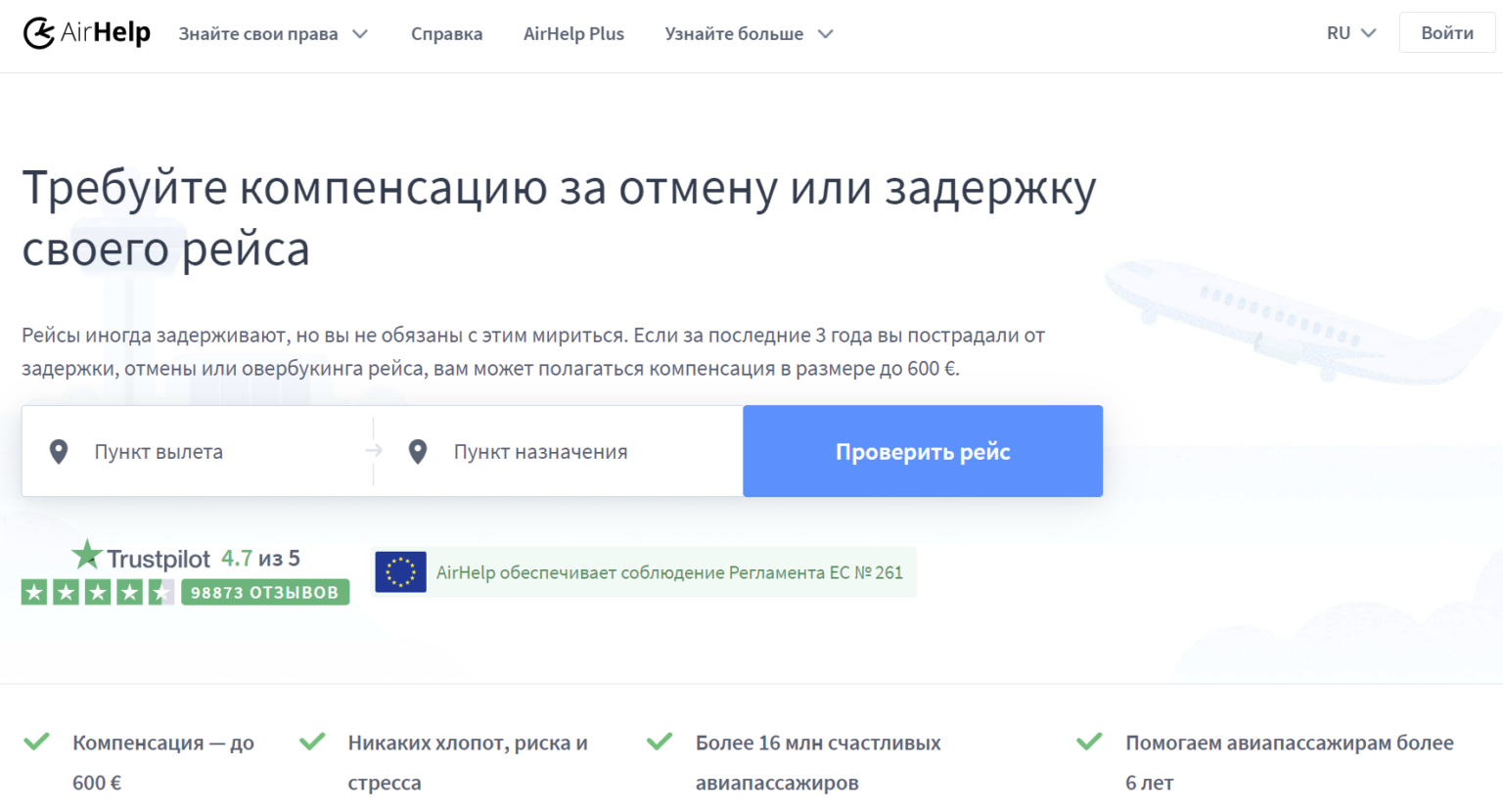Click 'Более 16 млн счастливых авиапассажиров' text
The height and width of the screenshot is (812, 1503).
pos(818,762)
